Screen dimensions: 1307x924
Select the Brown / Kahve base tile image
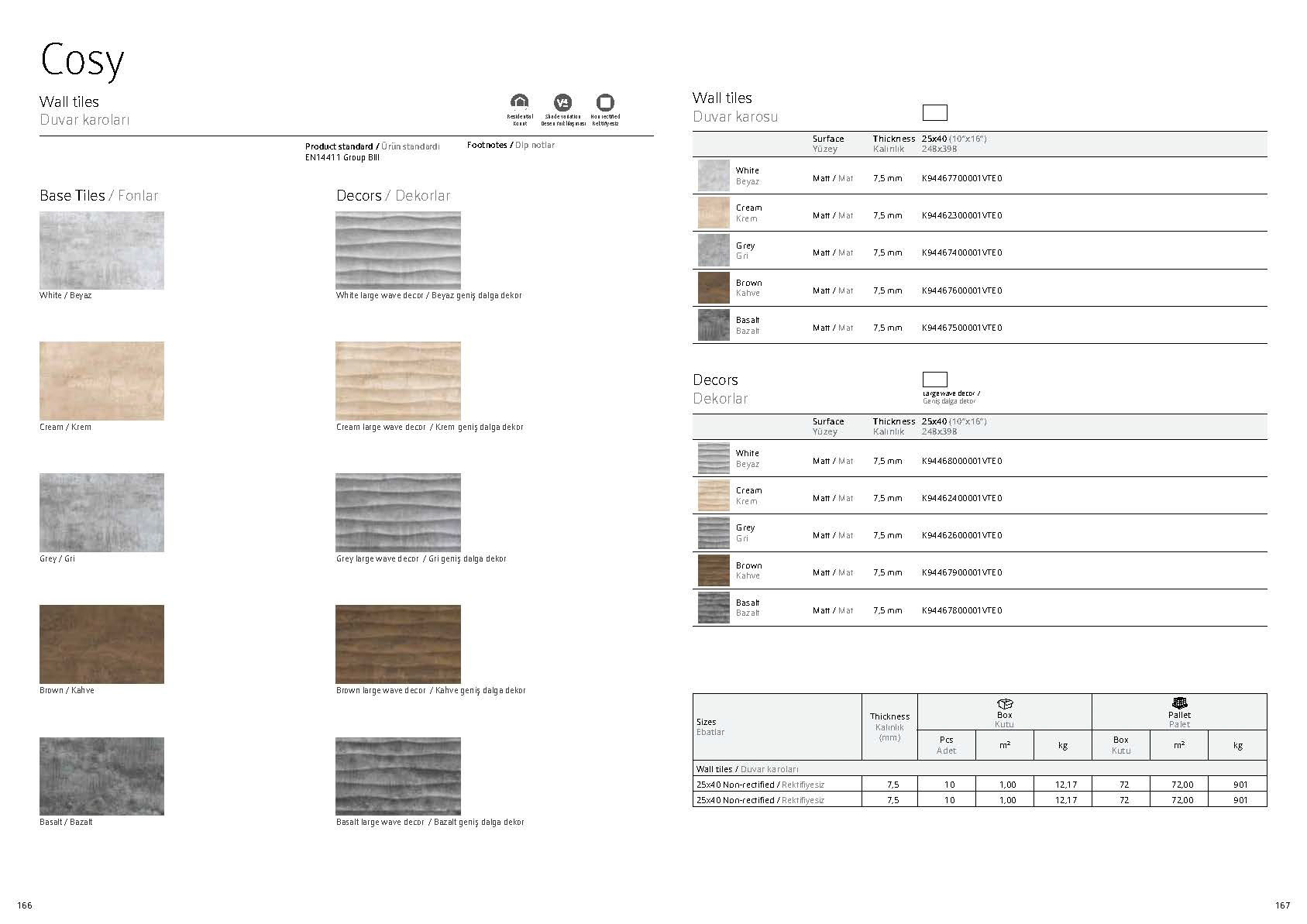(x=101, y=644)
